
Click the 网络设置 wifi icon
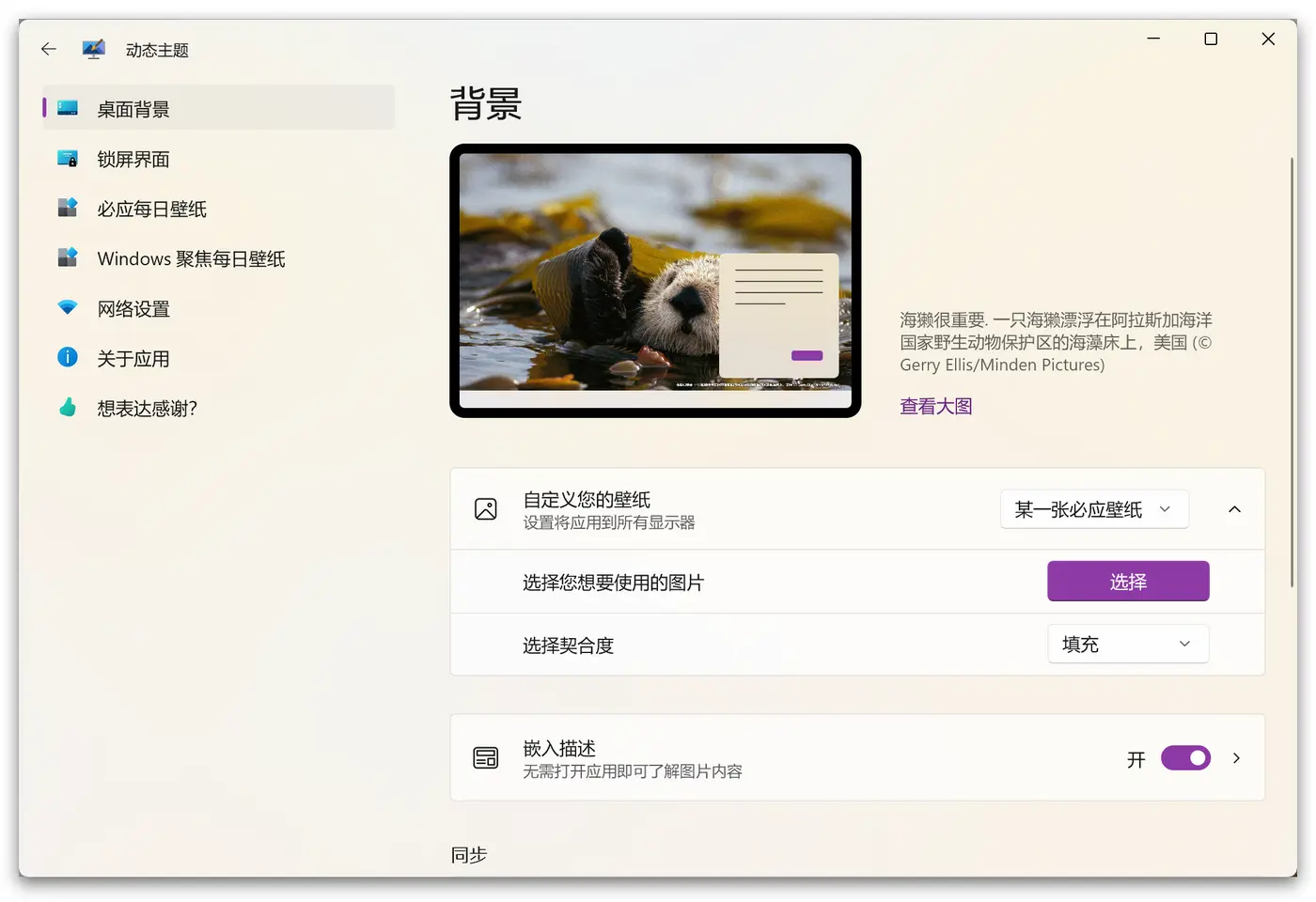click(x=68, y=307)
